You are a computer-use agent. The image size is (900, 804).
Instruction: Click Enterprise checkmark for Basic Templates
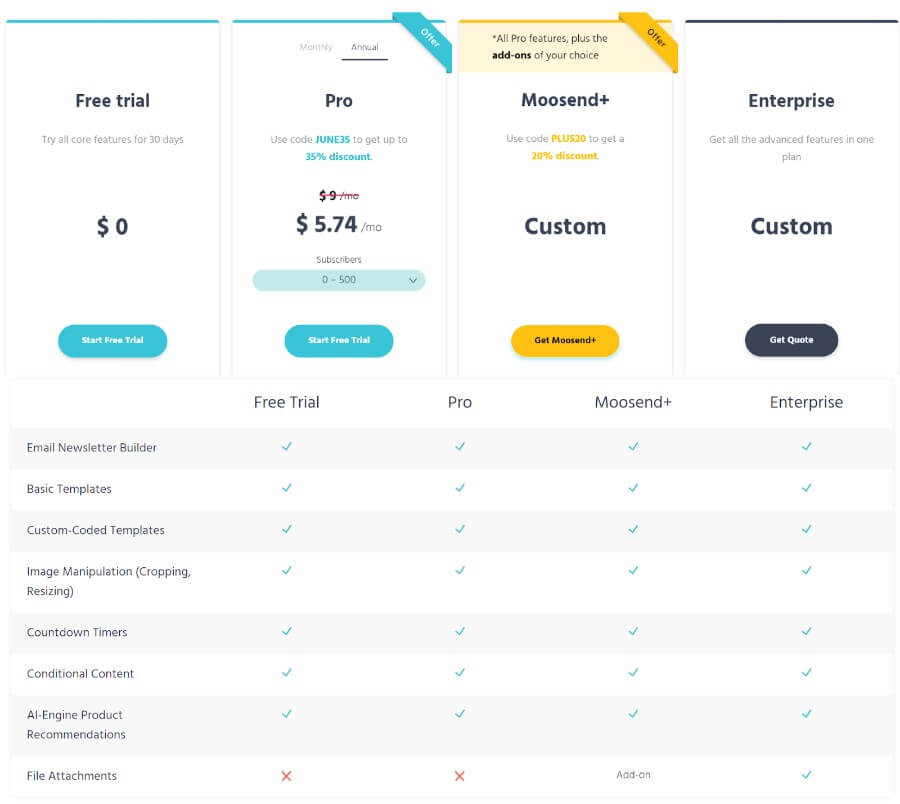click(806, 488)
